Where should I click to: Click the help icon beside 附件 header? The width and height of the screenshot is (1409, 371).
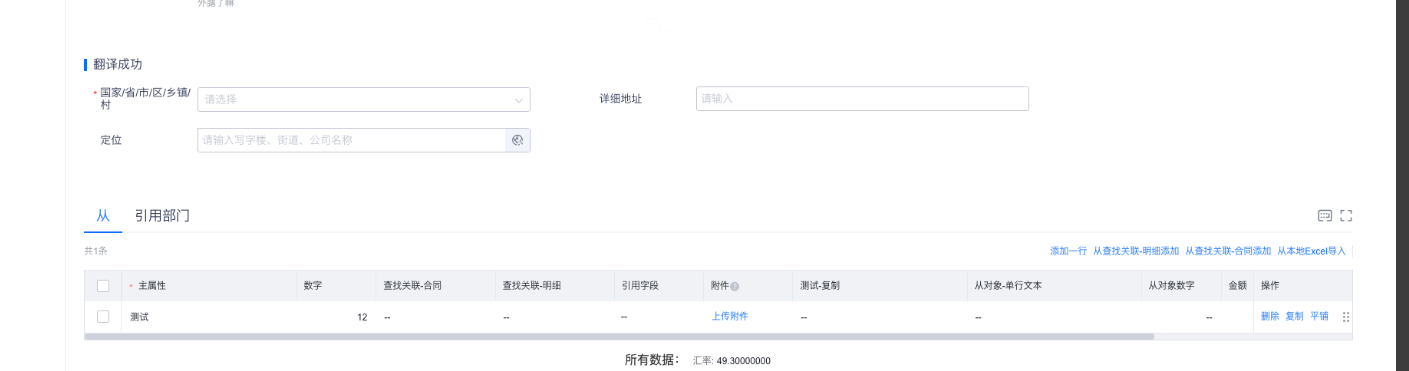click(x=735, y=287)
